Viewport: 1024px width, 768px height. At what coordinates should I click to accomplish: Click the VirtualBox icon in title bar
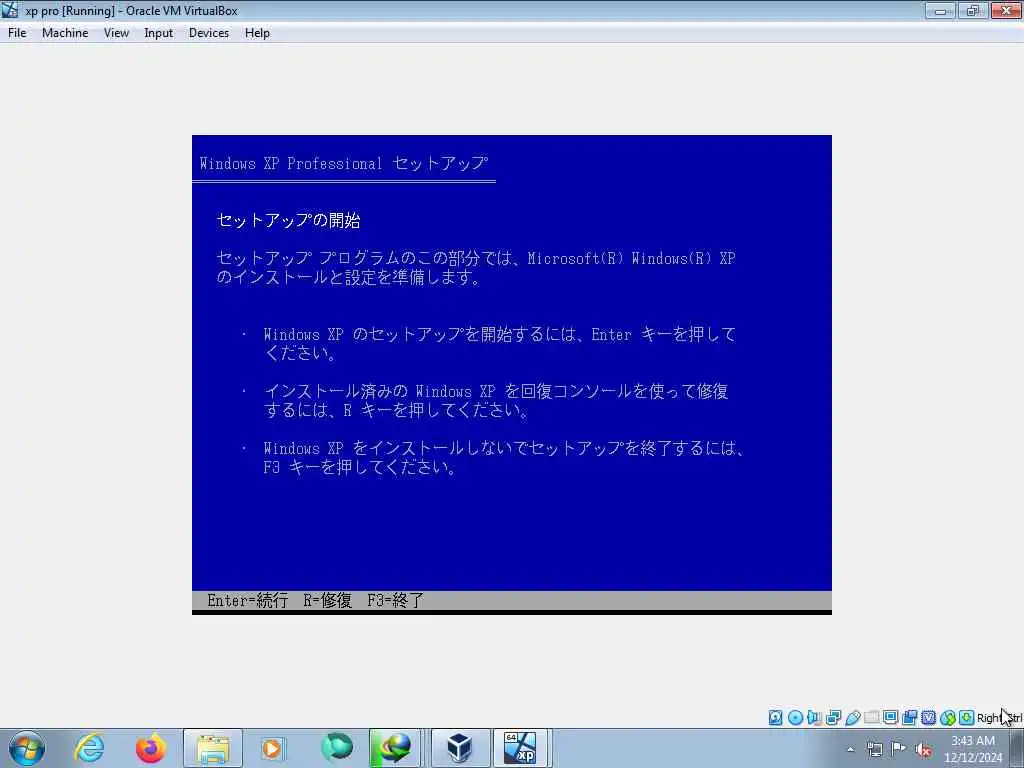pos(10,10)
